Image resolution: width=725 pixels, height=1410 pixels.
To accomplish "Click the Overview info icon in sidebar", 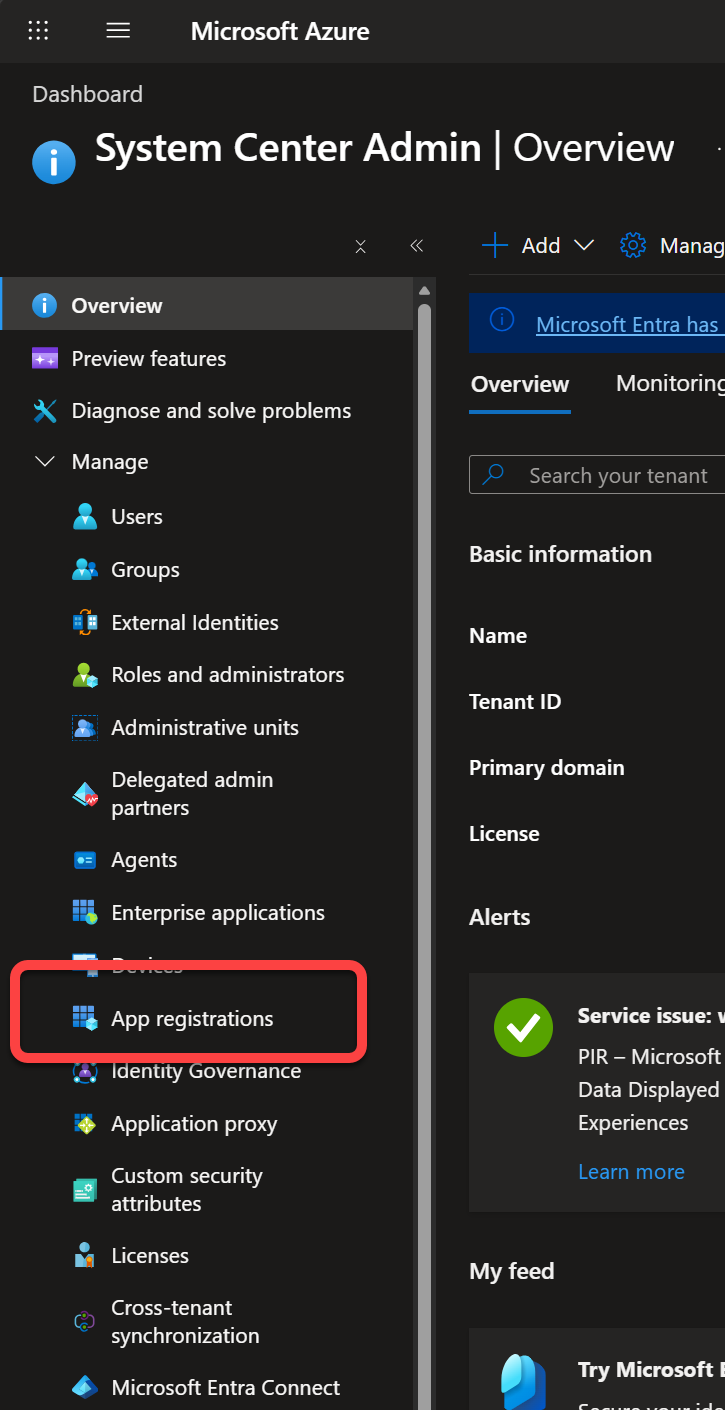I will 45,305.
